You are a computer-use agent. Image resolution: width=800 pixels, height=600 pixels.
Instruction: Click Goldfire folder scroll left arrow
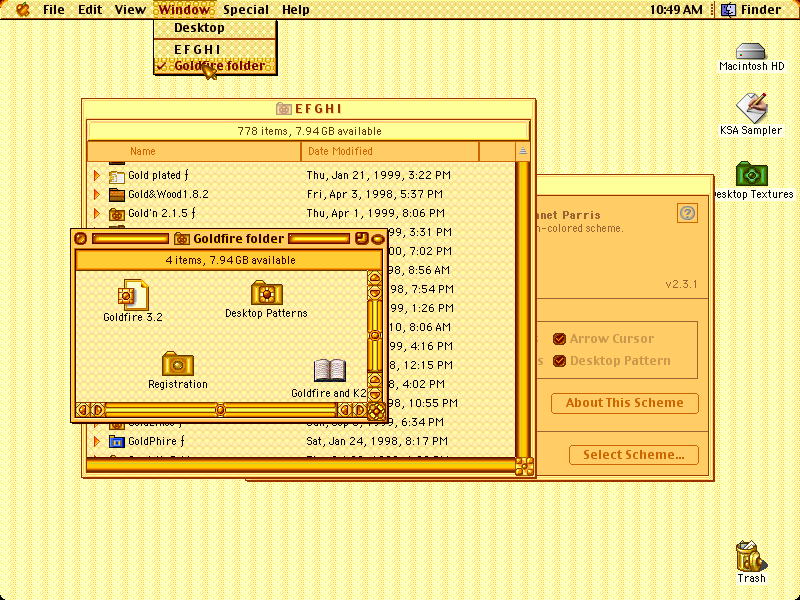tap(82, 410)
